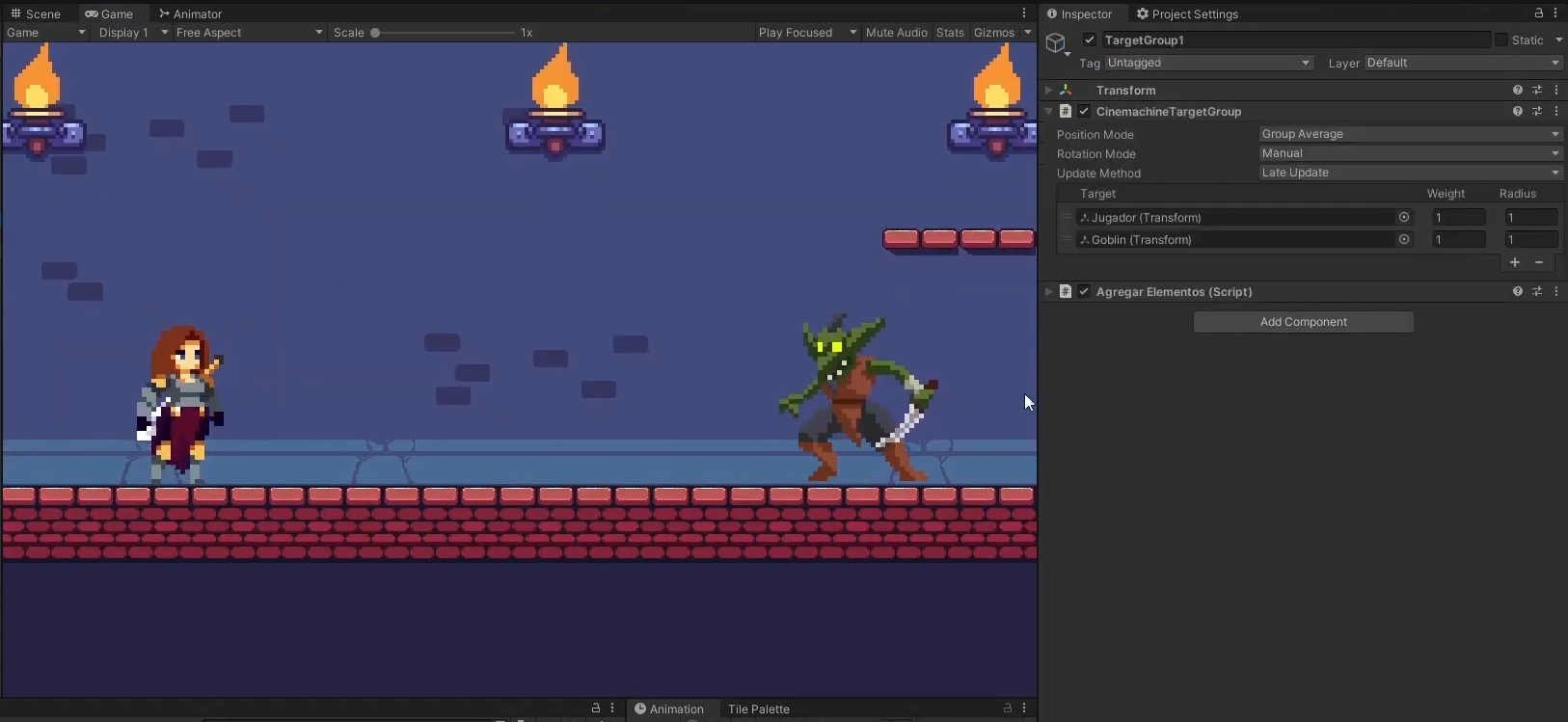This screenshot has width=1568, height=722.
Task: Lock the Animation panel
Action: point(1008,709)
